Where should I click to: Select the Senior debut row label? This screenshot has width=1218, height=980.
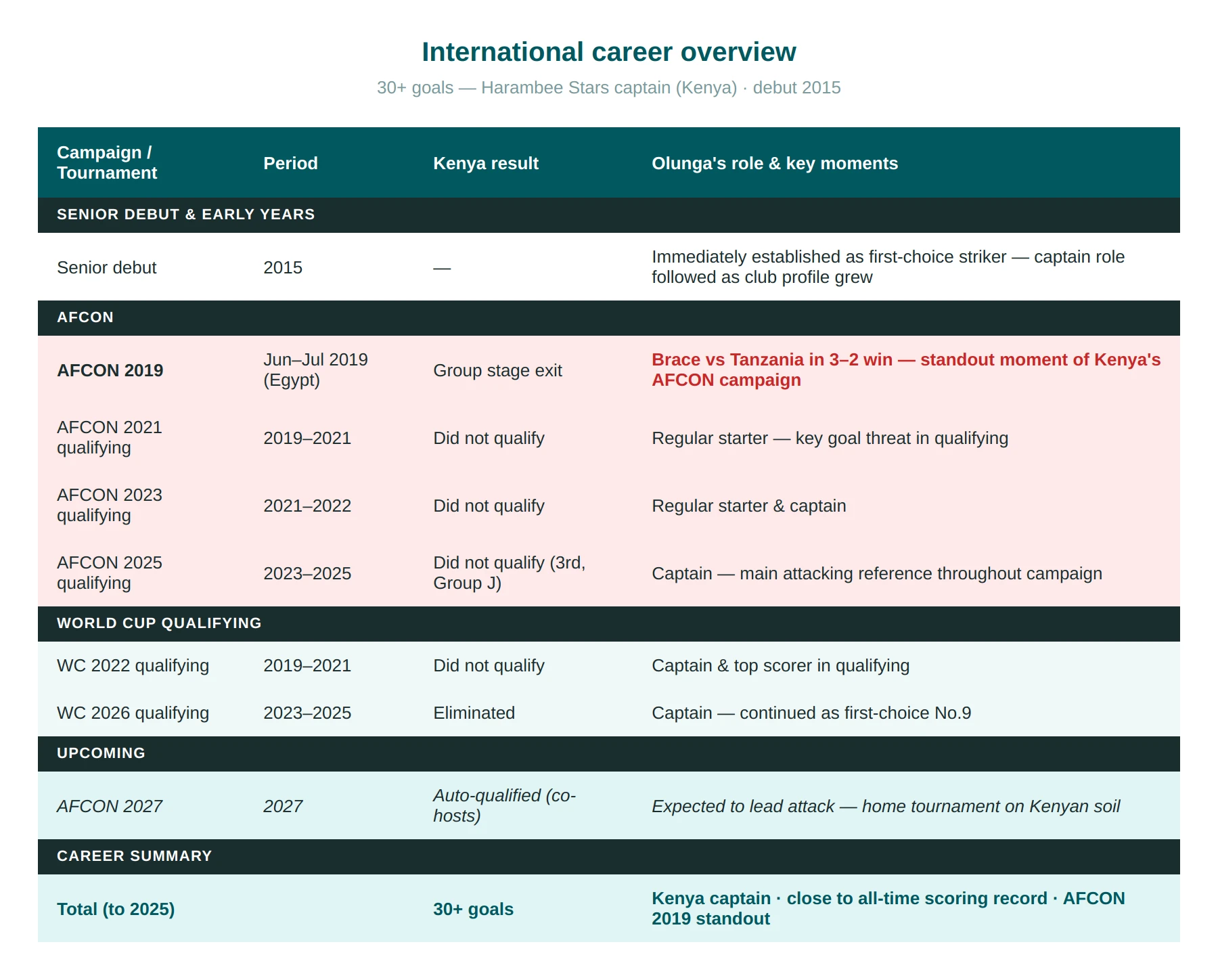click(x=106, y=267)
